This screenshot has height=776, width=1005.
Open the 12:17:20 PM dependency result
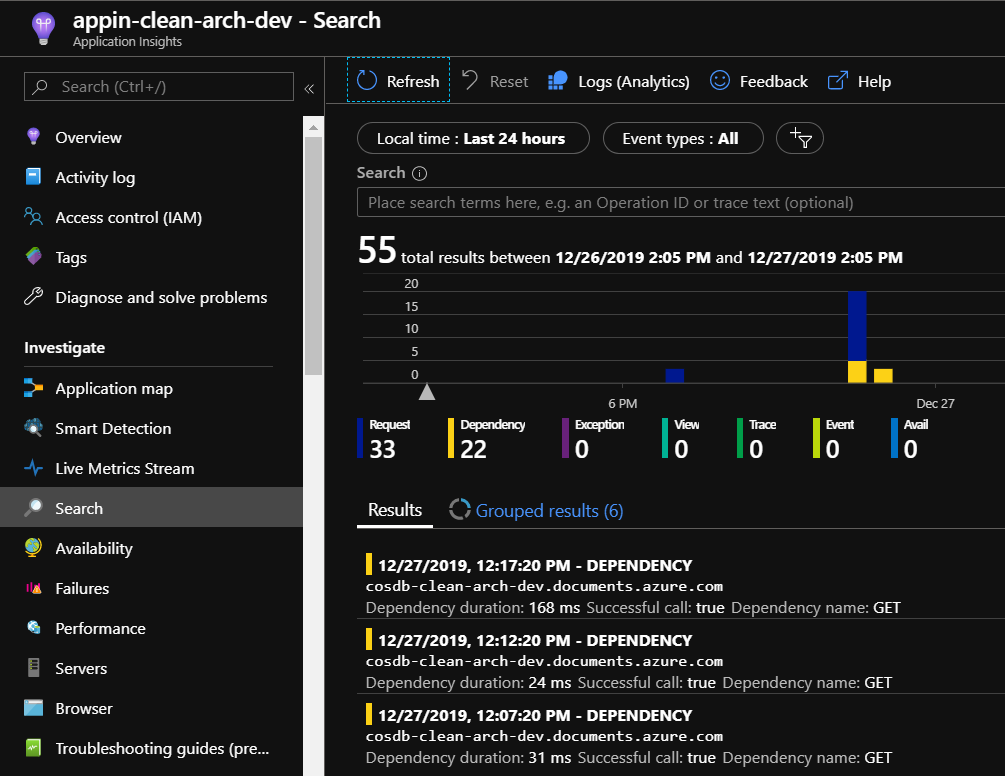click(681, 586)
